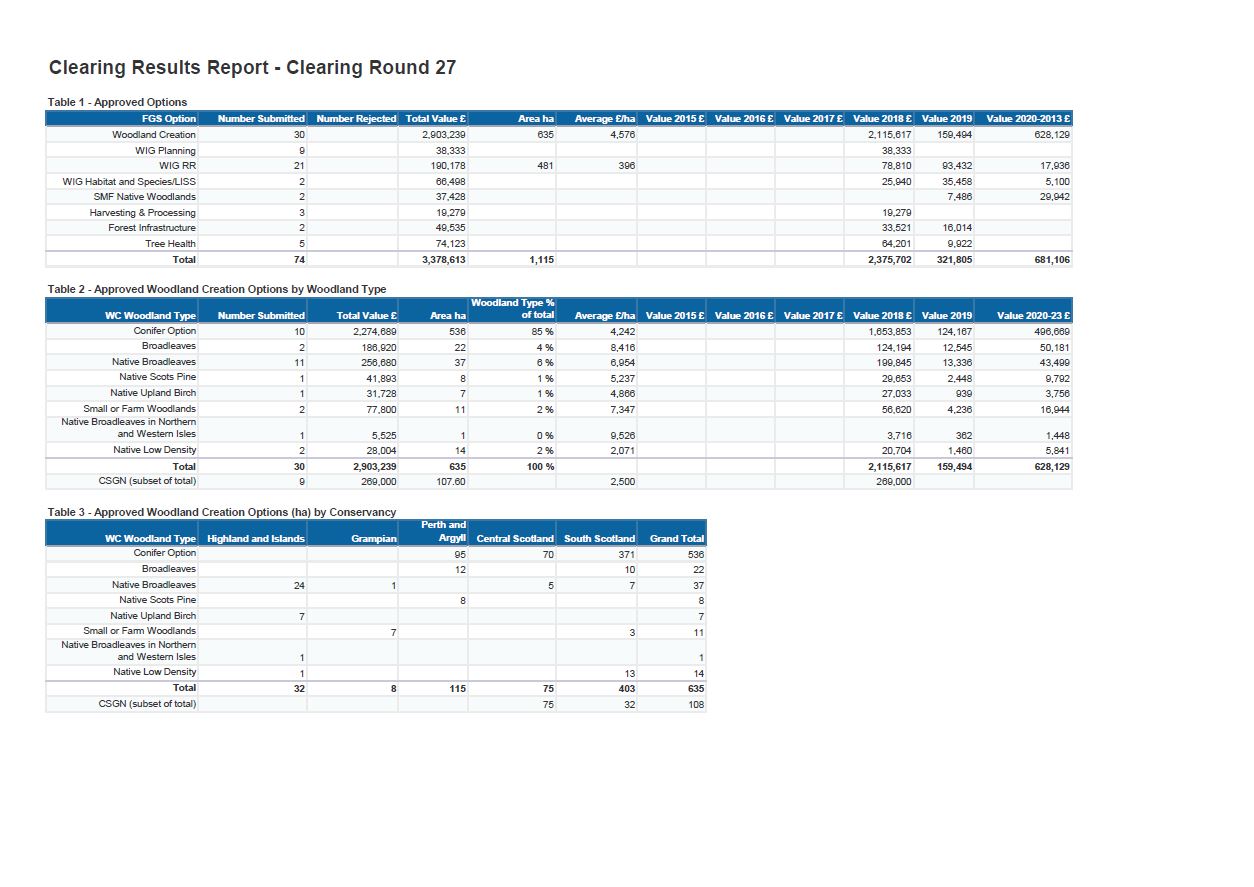Viewport: 1254px width, 887px height.
Task: Select the Tree Health row label
Action: 170,244
